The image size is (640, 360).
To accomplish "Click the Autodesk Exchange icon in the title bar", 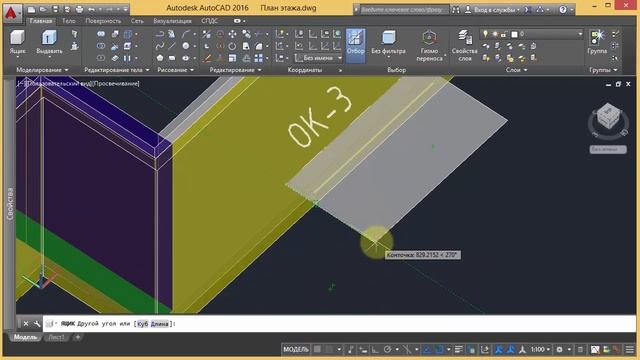I will [527, 9].
